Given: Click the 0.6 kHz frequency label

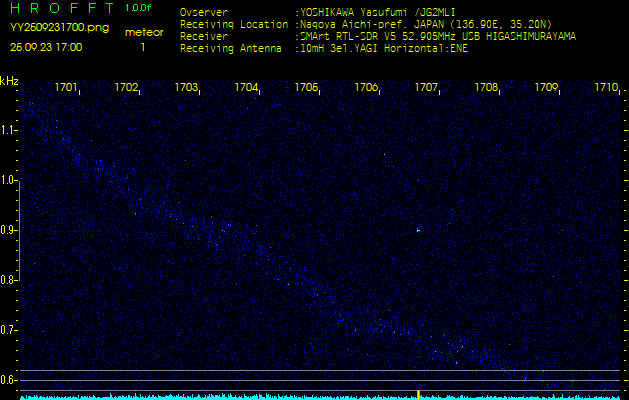Looking at the screenshot, I should pyautogui.click(x=9, y=380).
